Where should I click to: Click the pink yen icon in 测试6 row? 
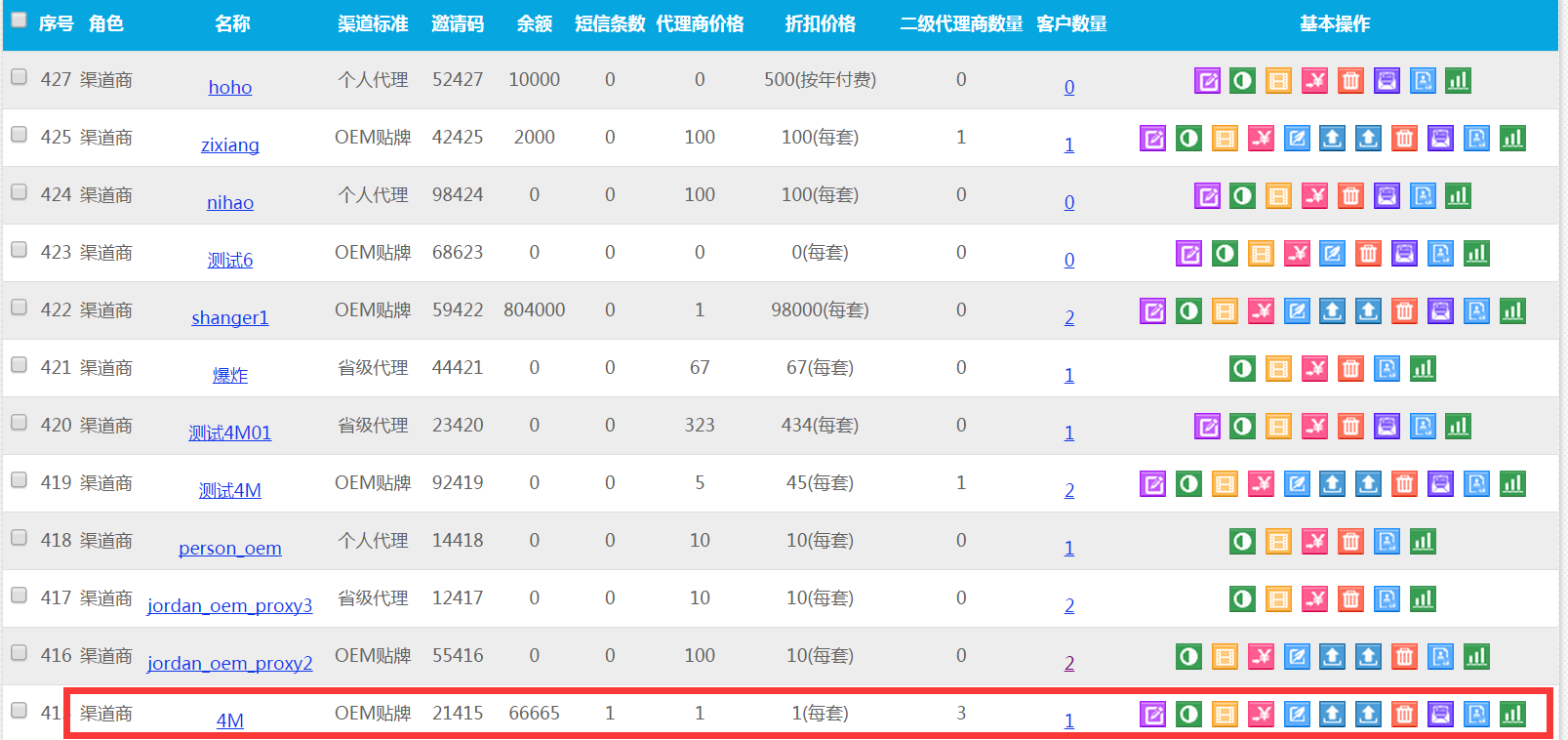coord(1297,254)
